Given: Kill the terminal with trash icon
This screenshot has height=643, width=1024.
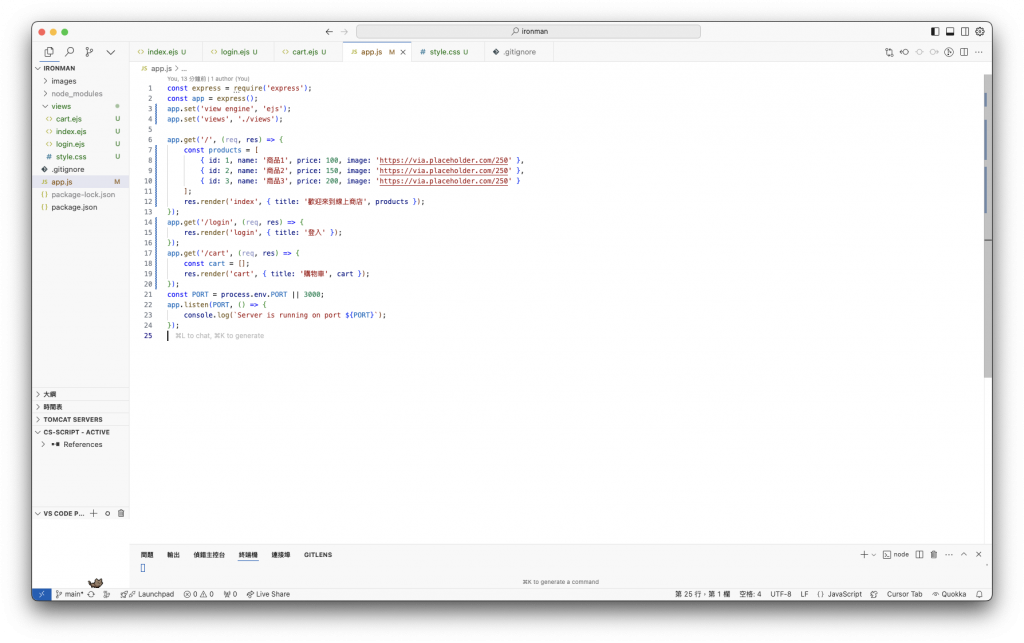Looking at the screenshot, I should tap(934, 555).
